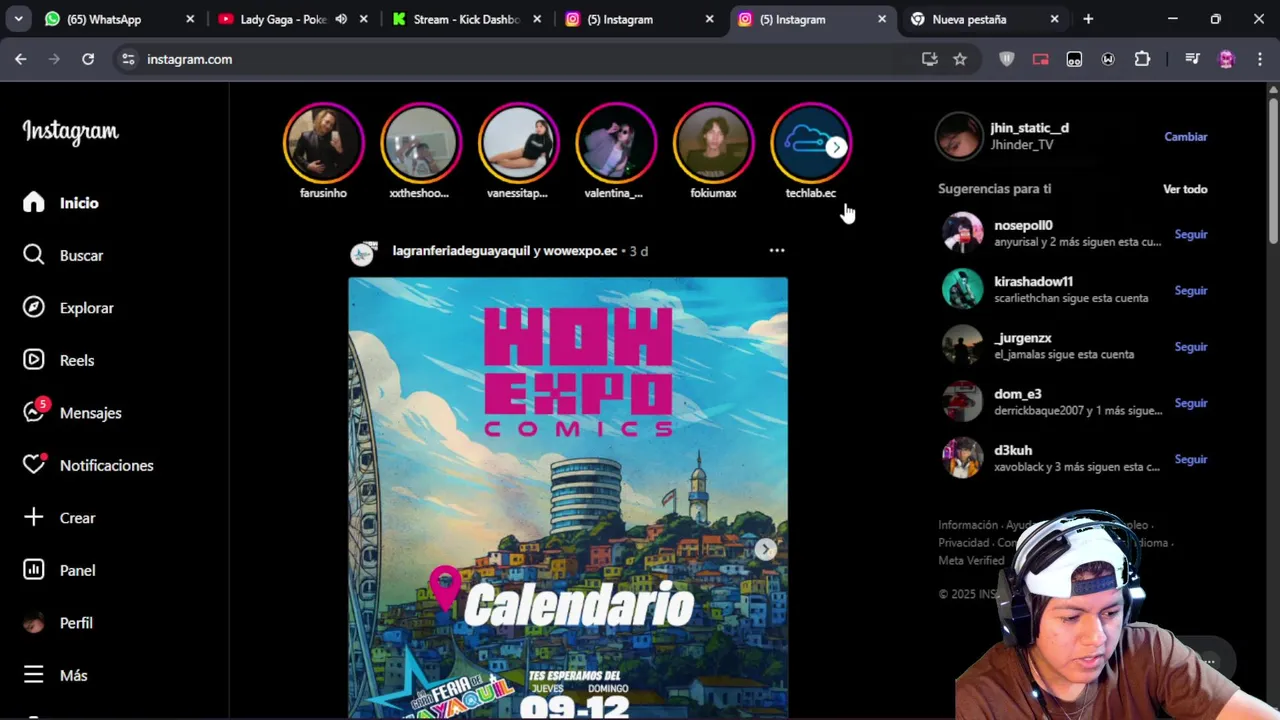The image size is (1280, 720).
Task: Click the Instagram logo
Action: point(70,131)
